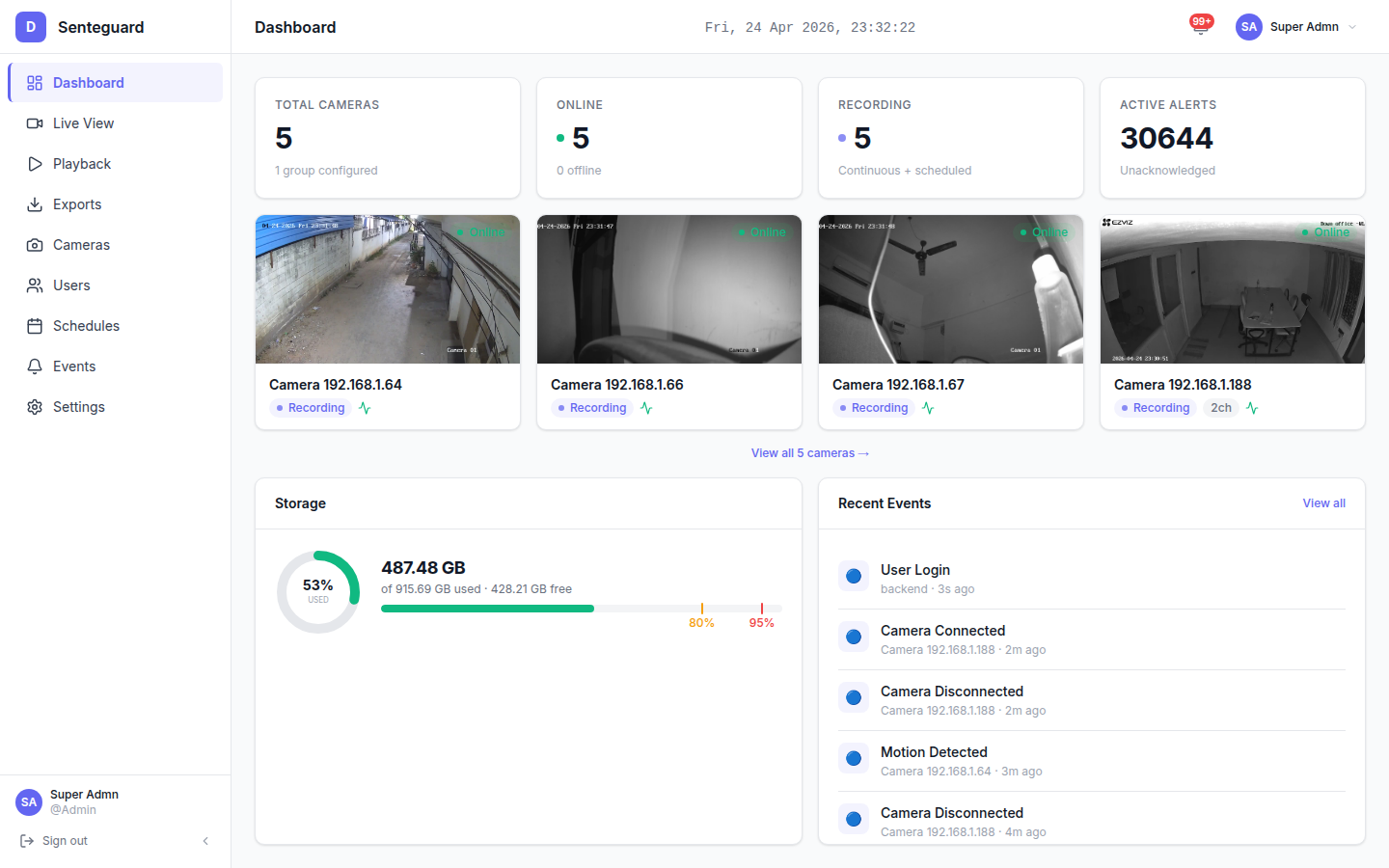This screenshot has width=1389, height=868.
Task: Click the Cameras icon in sidebar
Action: click(35, 245)
